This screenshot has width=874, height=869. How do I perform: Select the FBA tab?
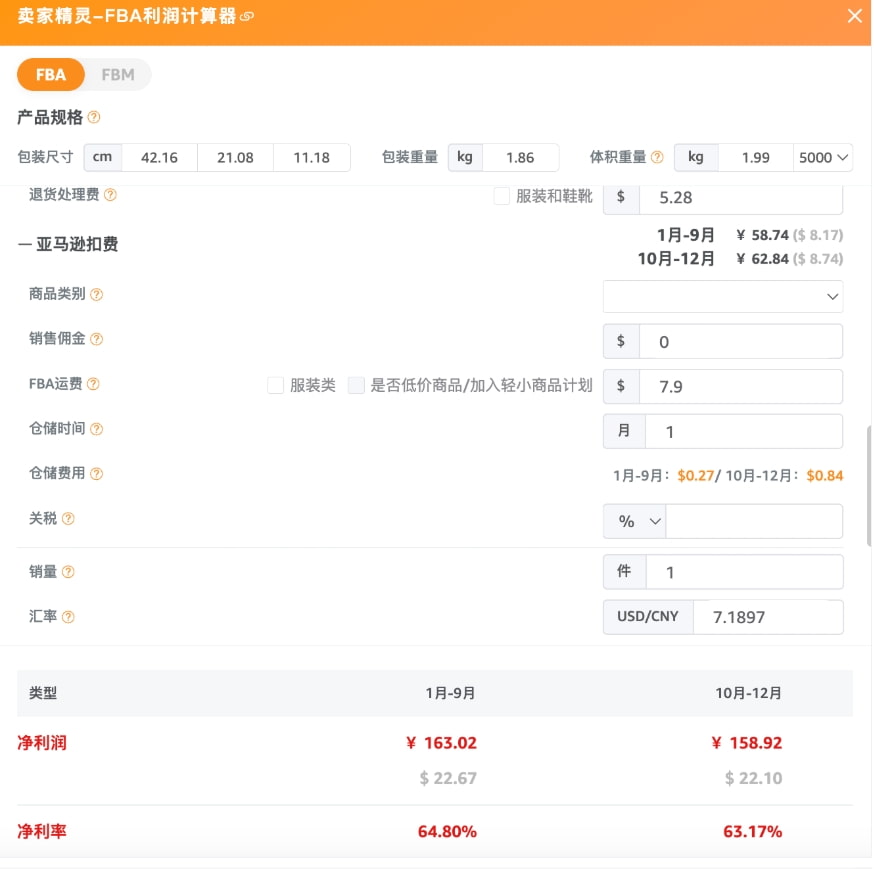(50, 74)
